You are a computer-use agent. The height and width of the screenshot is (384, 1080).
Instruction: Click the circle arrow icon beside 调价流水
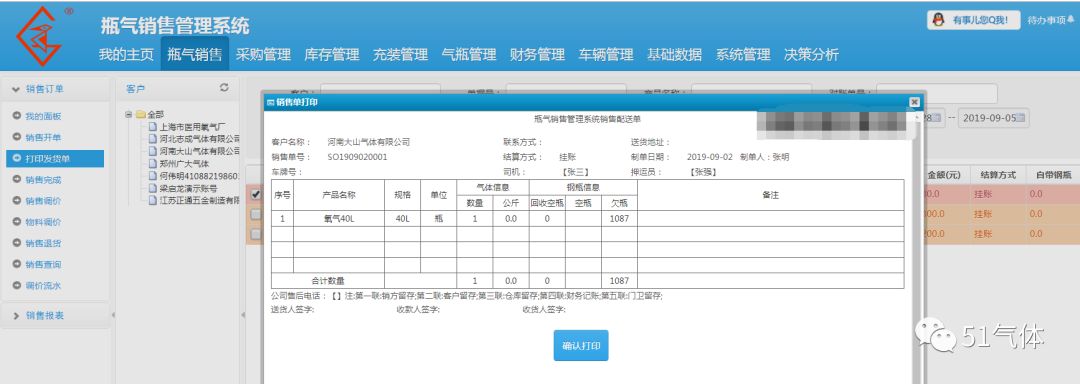pos(16,285)
